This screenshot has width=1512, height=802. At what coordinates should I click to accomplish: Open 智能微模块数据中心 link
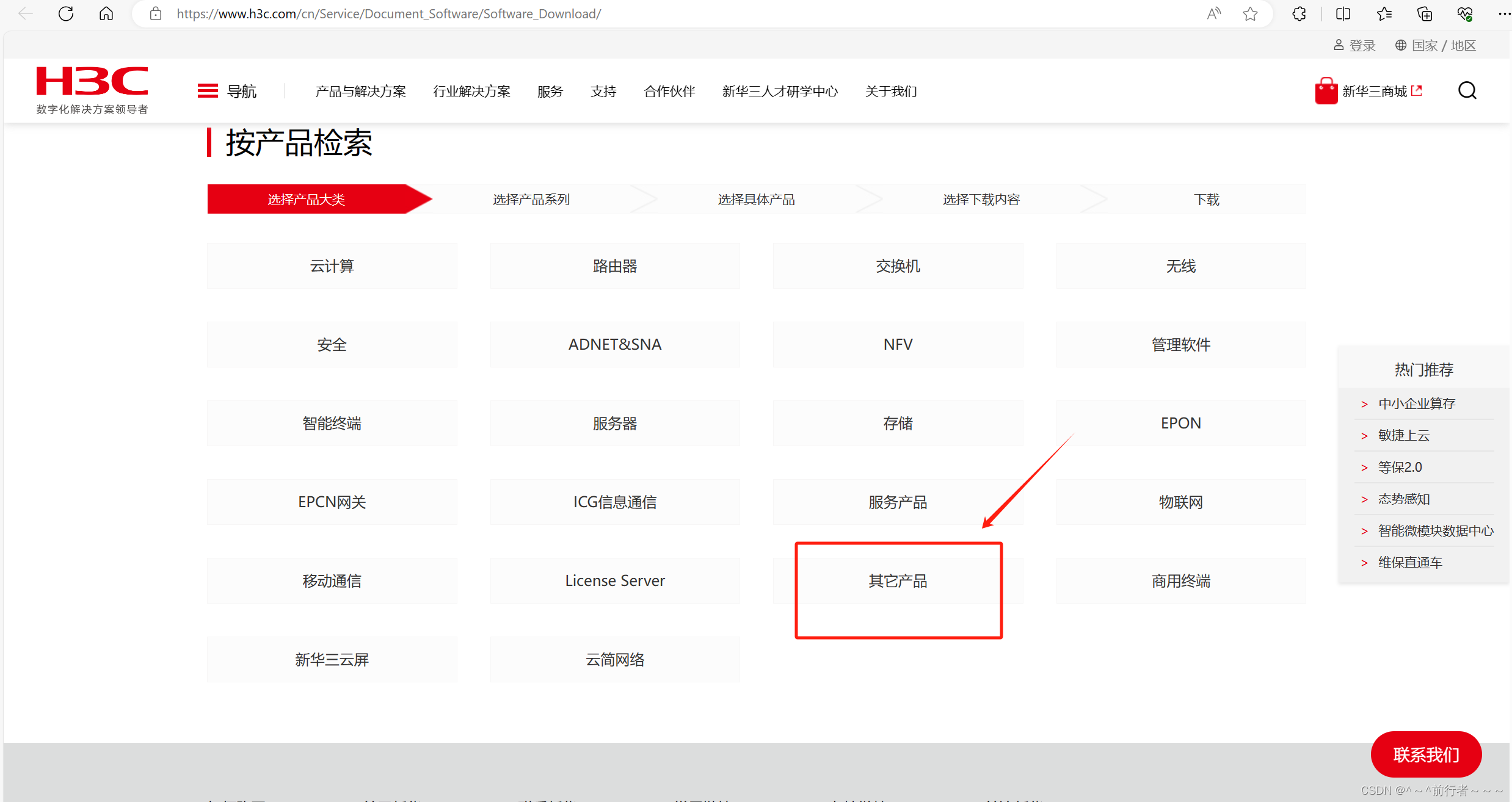1436,531
